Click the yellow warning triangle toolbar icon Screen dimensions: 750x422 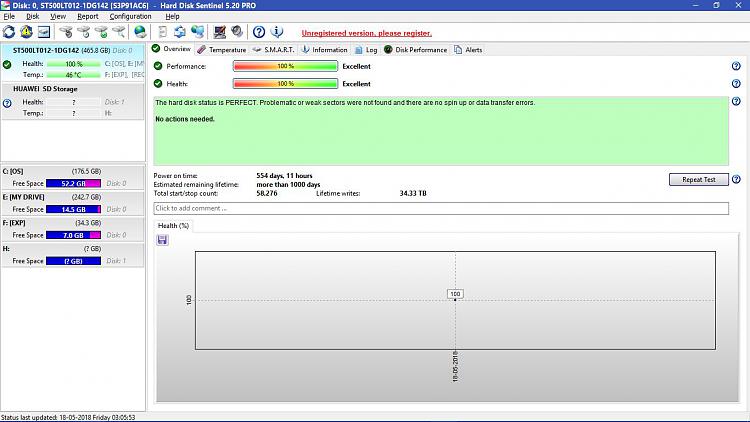26,32
